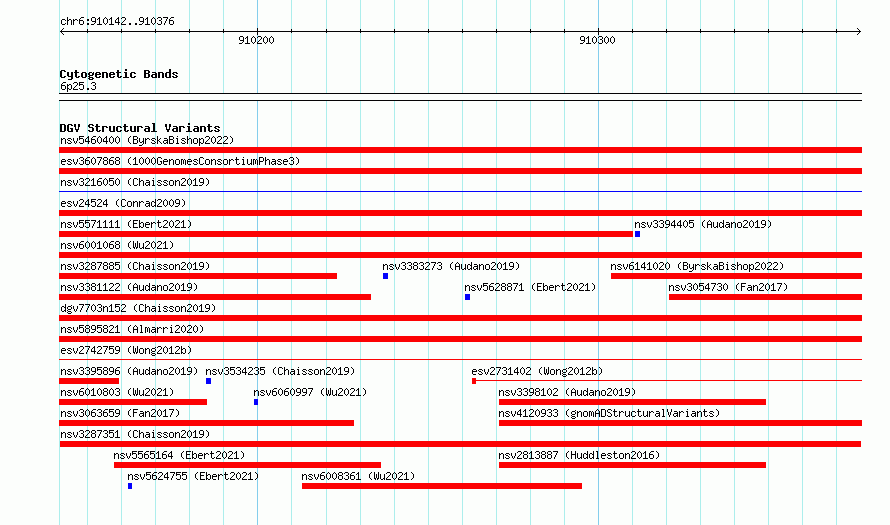Click the nsv5628871 (Ebert2021) label

tap(530, 287)
